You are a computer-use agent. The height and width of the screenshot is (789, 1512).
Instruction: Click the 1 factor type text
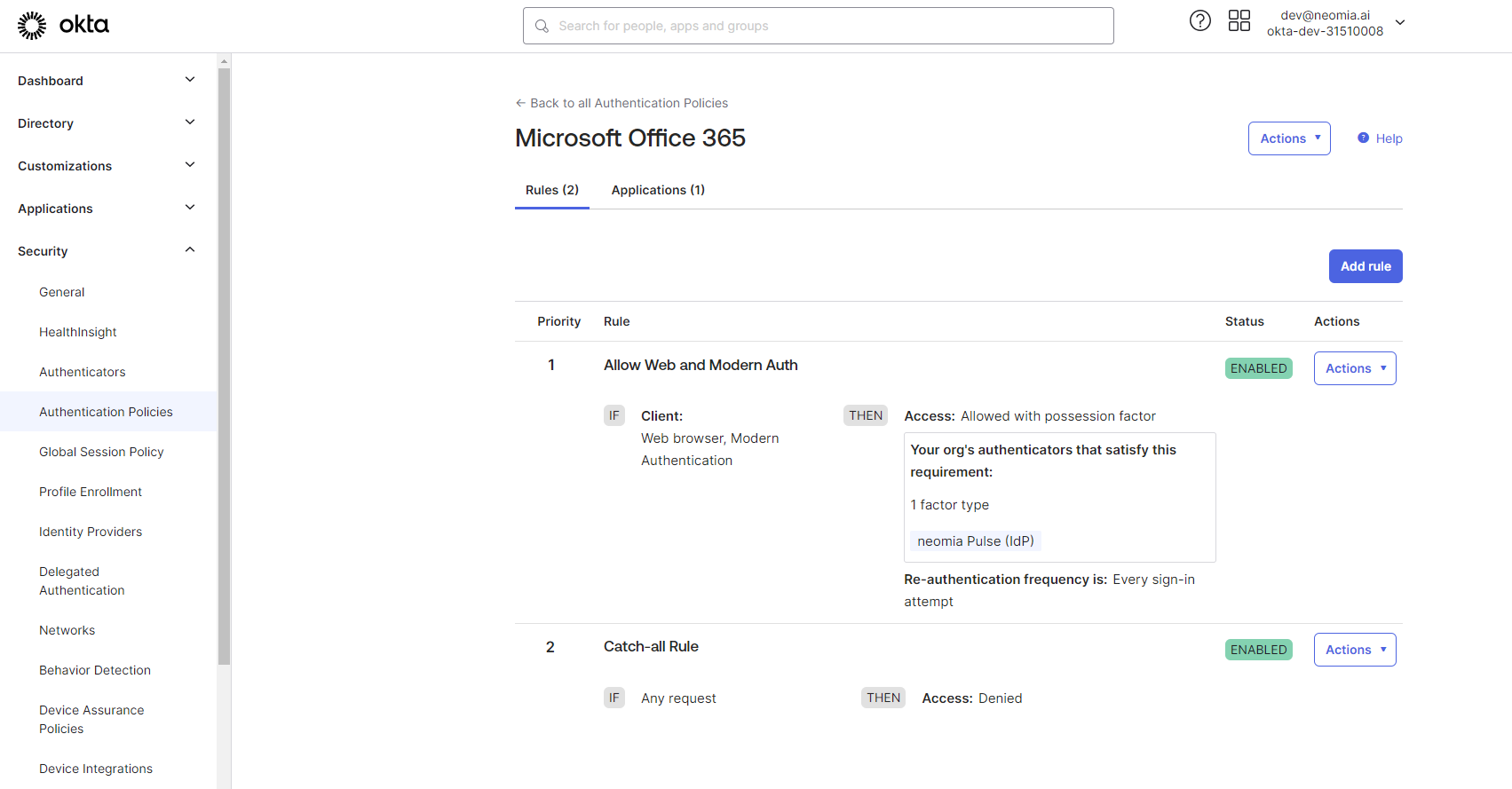point(949,505)
